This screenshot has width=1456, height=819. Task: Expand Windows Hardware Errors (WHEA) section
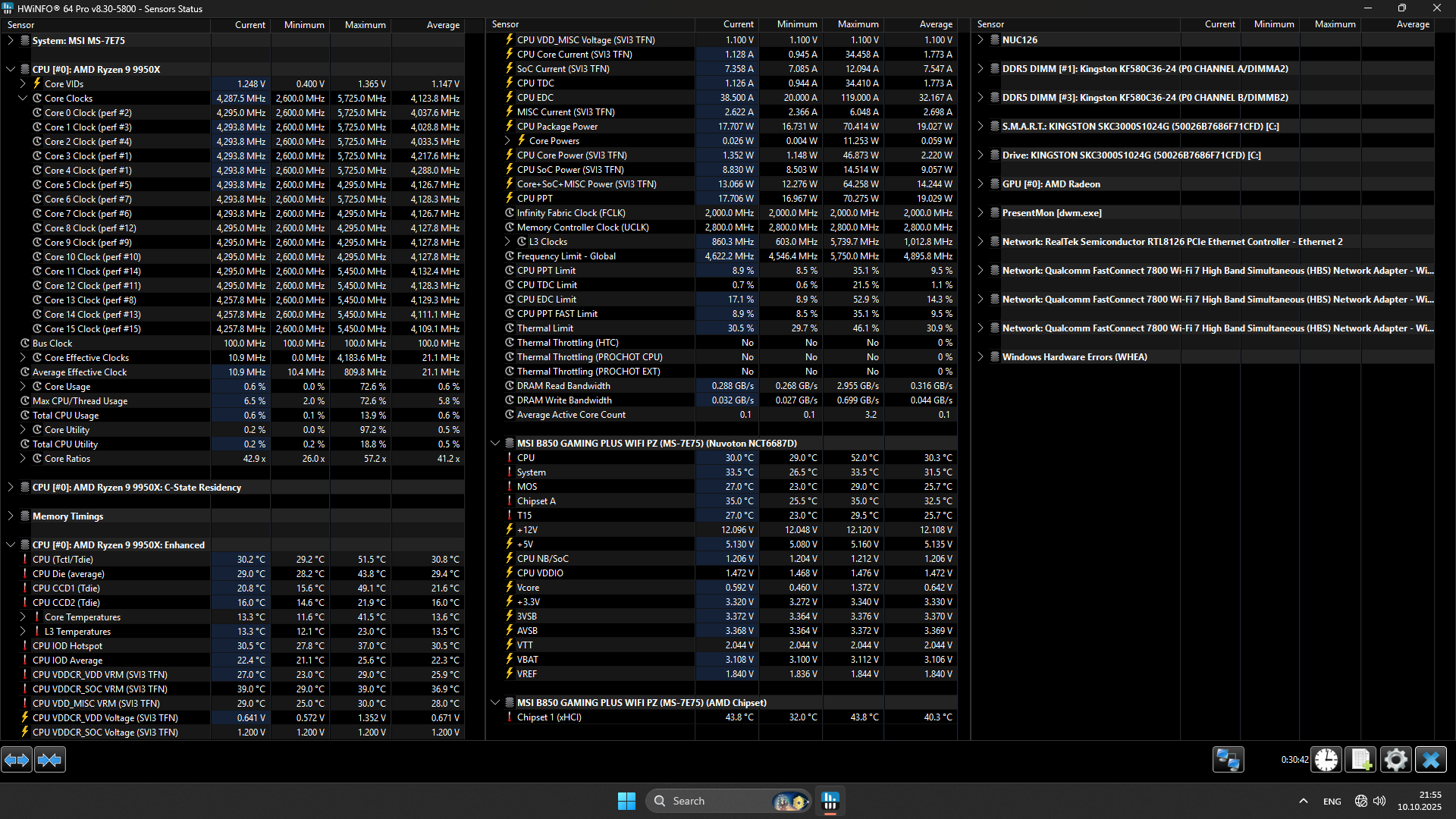(x=981, y=356)
